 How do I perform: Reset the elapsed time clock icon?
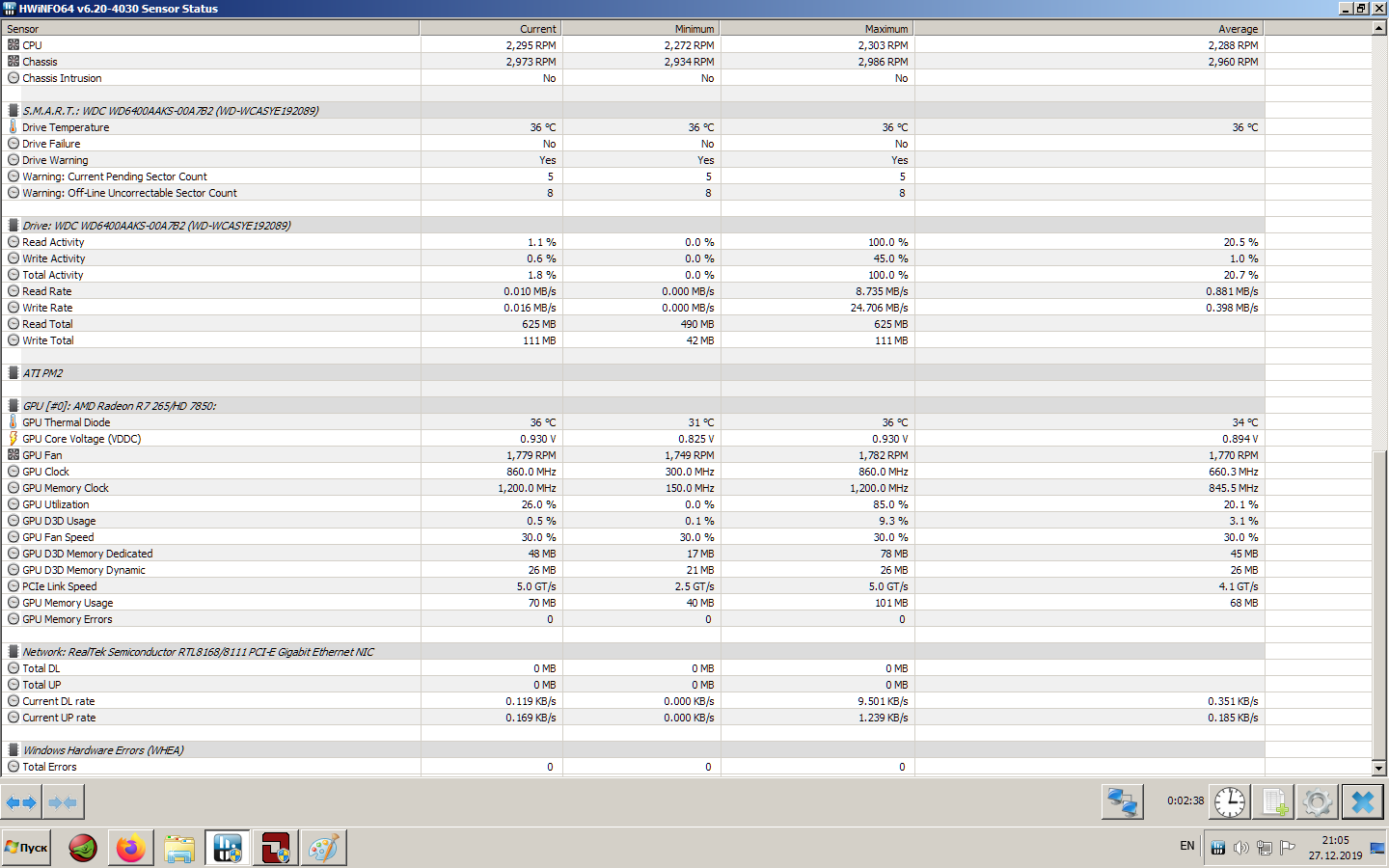tap(1230, 801)
